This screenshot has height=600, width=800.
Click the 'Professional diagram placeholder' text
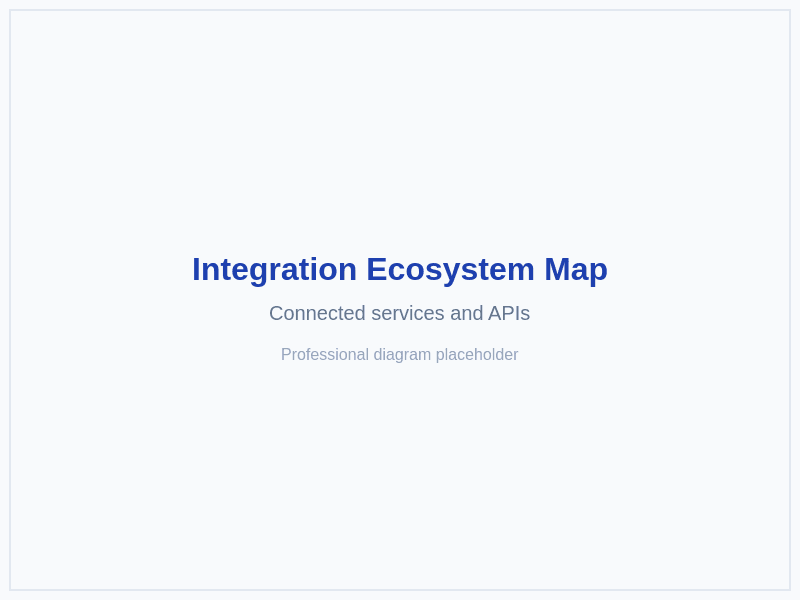[400, 355]
